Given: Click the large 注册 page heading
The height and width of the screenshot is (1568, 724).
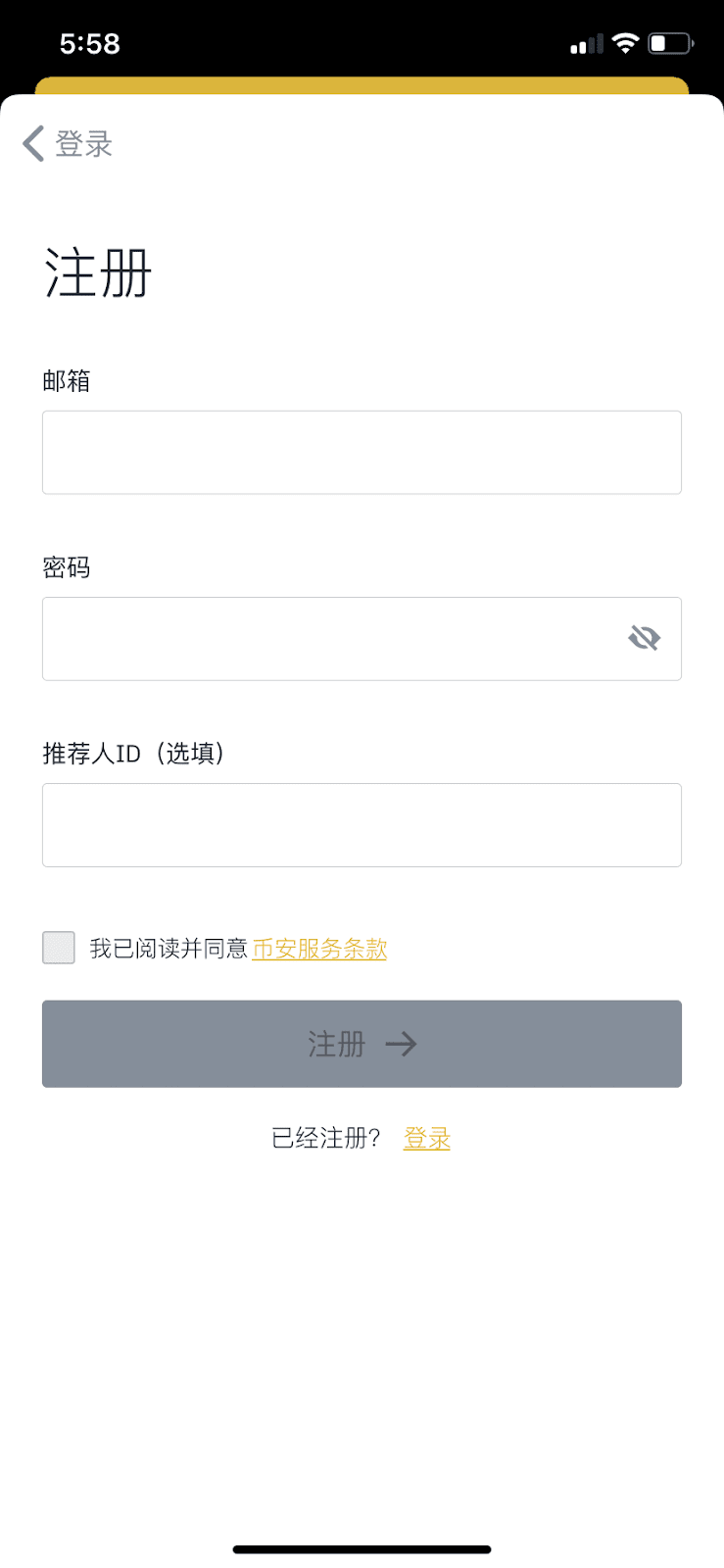Looking at the screenshot, I should [98, 272].
